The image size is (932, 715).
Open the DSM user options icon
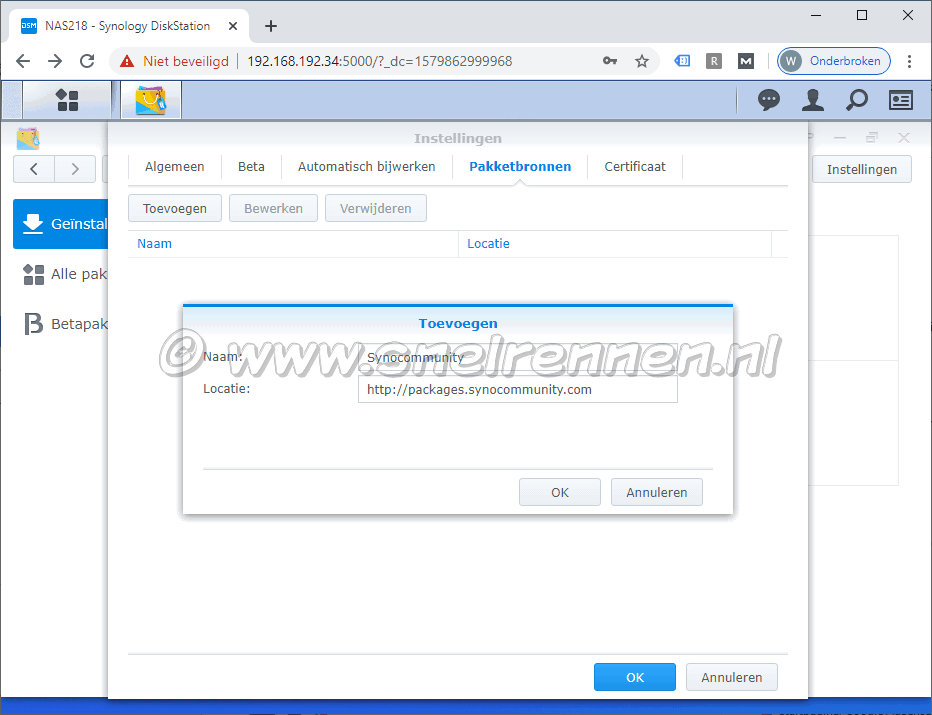[x=813, y=100]
